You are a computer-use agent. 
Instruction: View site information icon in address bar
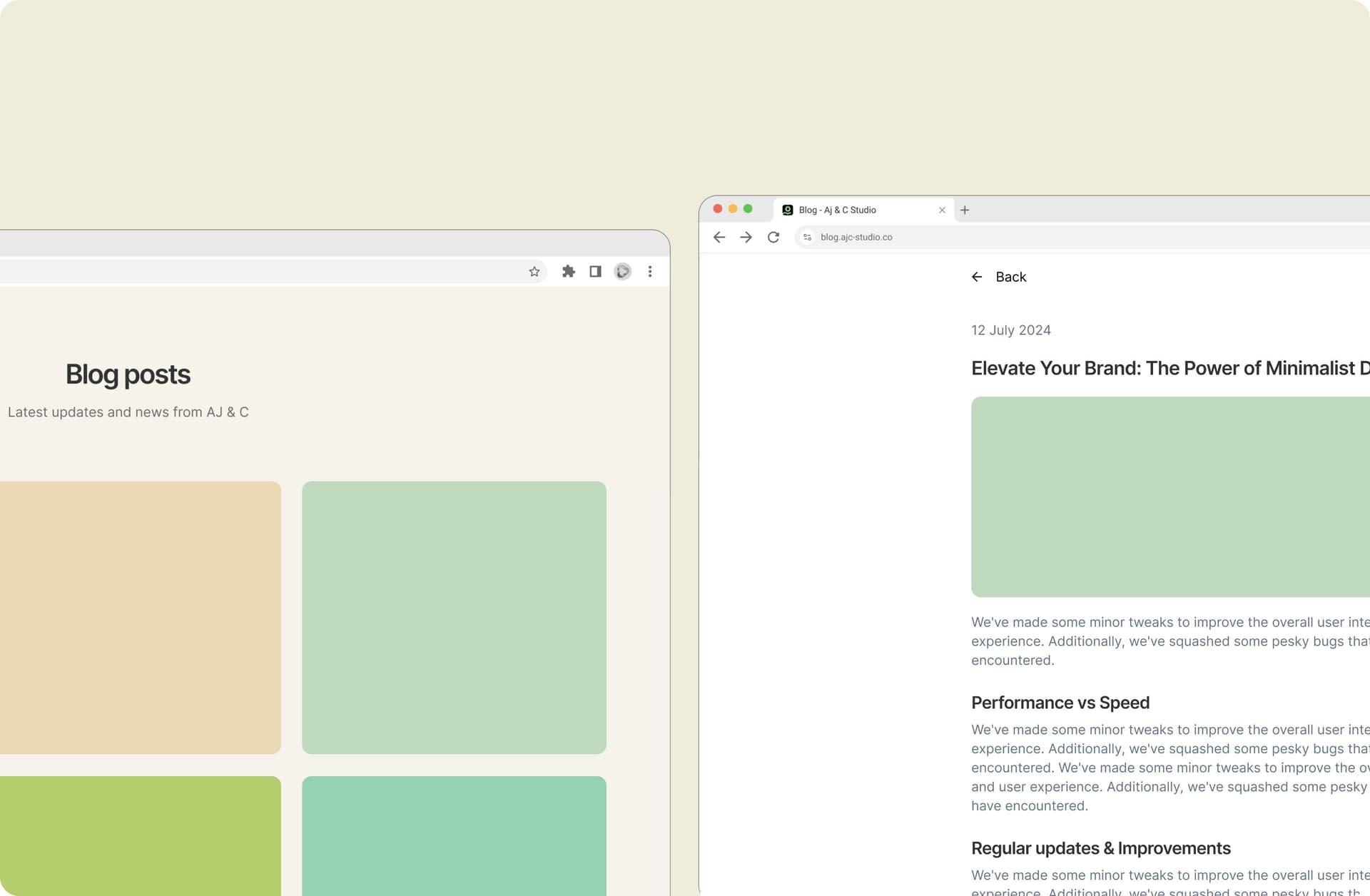(x=807, y=237)
